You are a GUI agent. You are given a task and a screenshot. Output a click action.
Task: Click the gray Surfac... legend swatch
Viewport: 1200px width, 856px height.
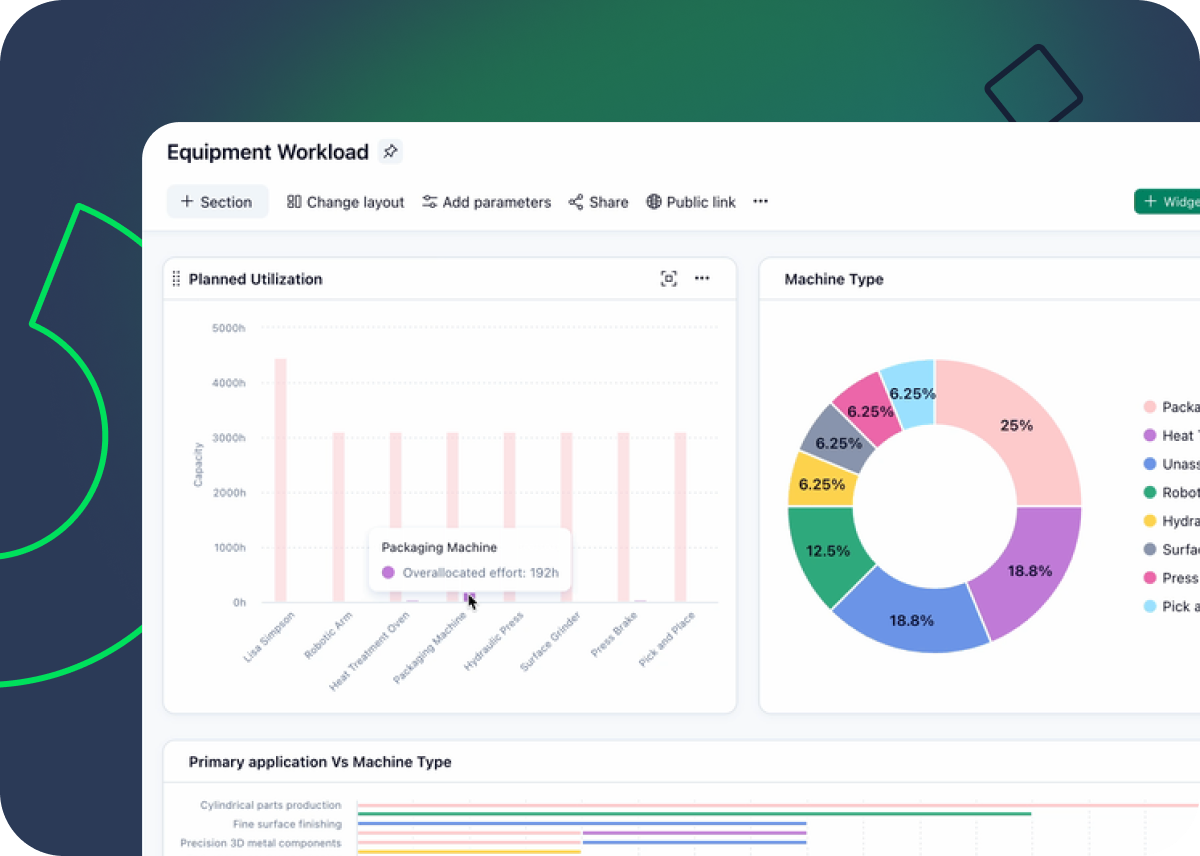point(1149,549)
